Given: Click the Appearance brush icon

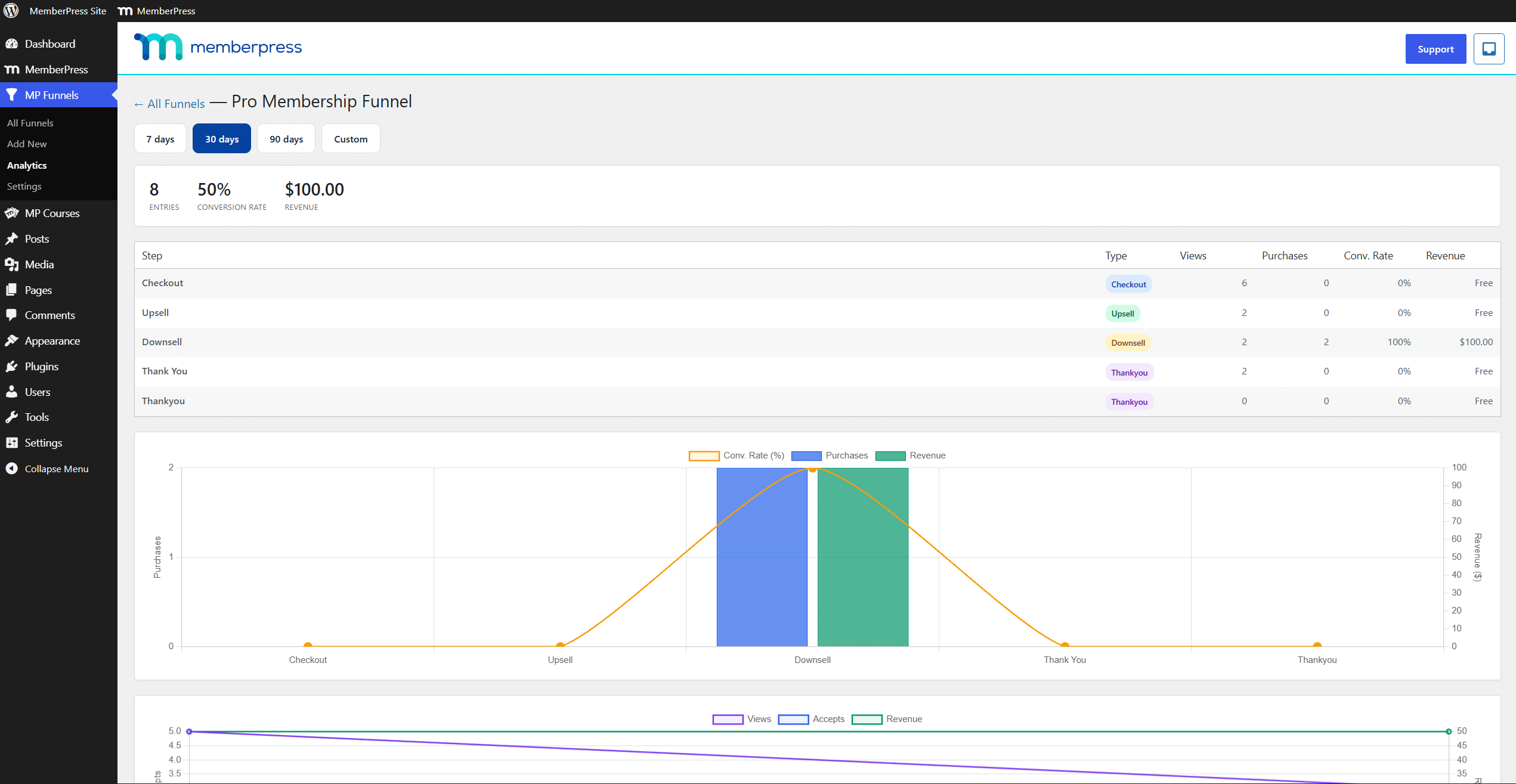Looking at the screenshot, I should pos(12,340).
